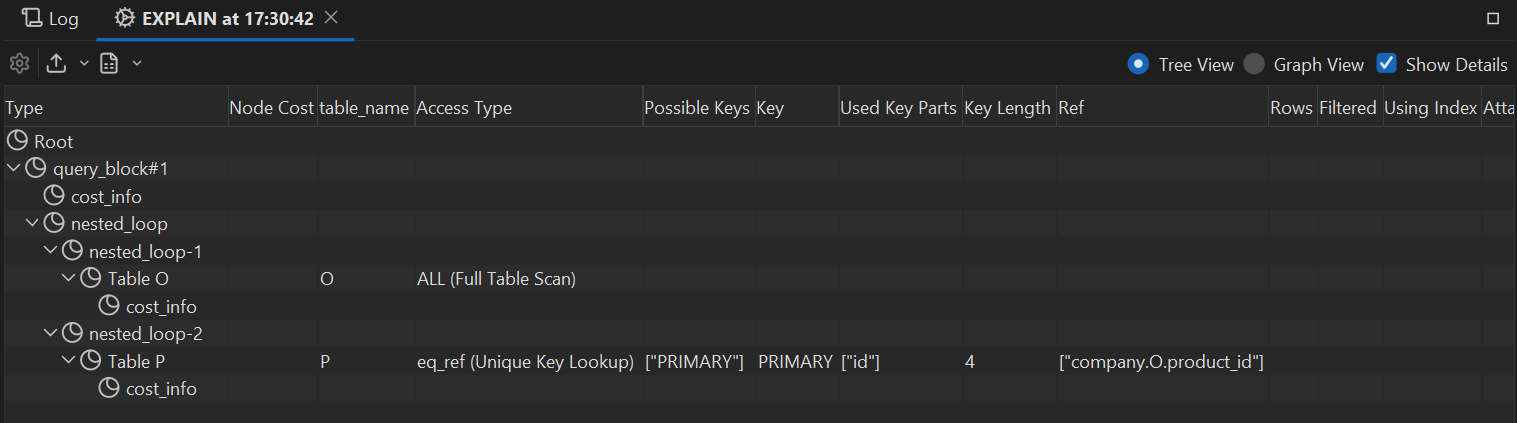Switch to Graph View radio button
1517x423 pixels.
[1254, 64]
